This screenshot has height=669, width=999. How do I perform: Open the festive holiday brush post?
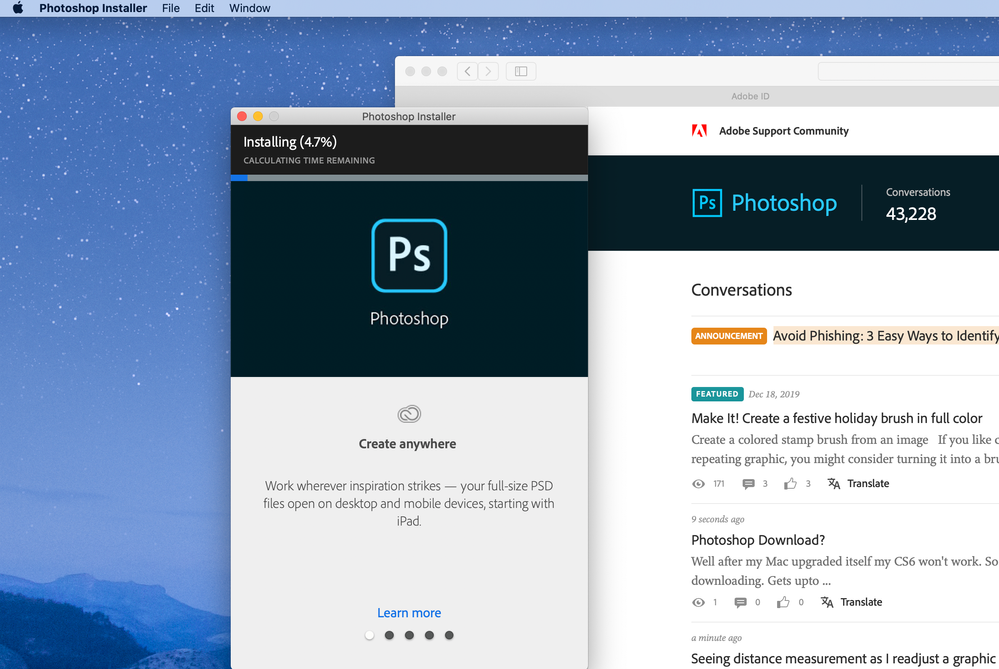click(x=837, y=419)
